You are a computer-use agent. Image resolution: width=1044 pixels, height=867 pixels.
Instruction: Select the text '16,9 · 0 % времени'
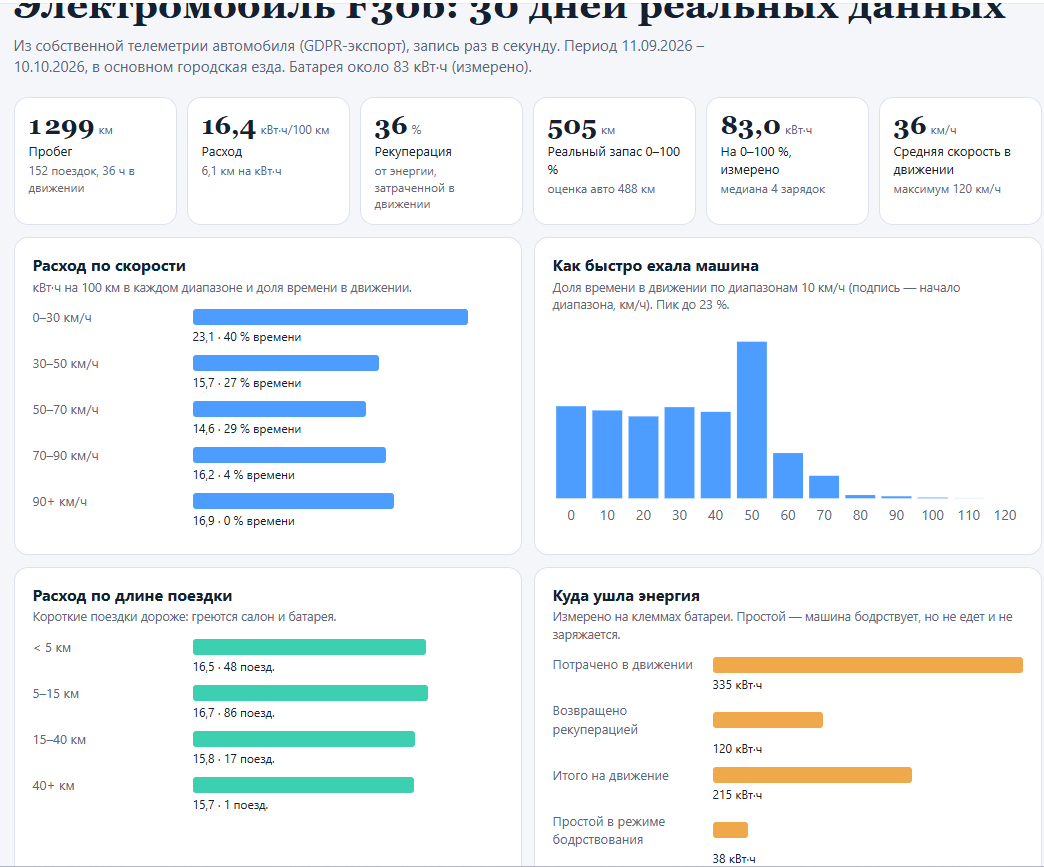tap(244, 521)
